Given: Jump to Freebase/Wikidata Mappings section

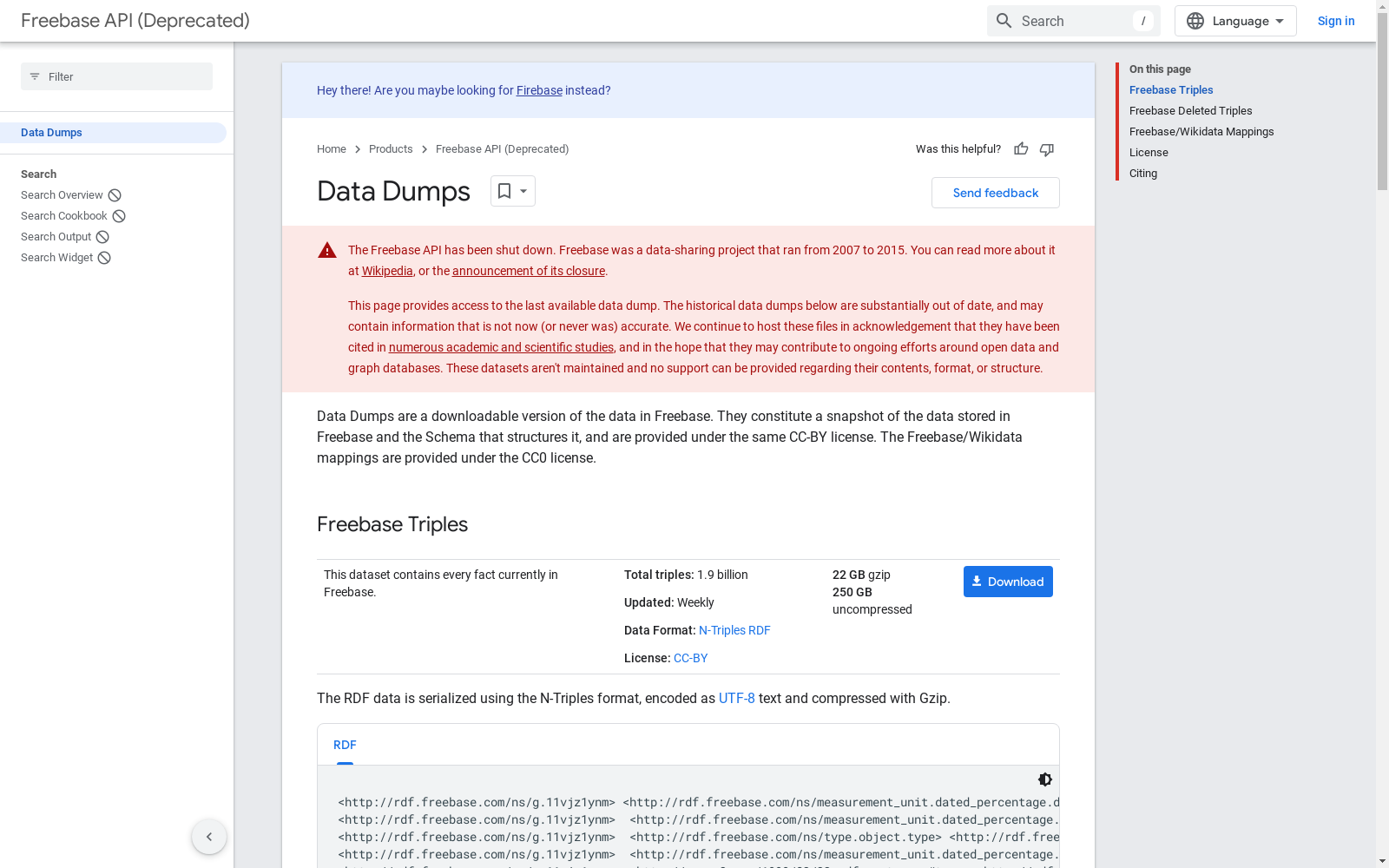Looking at the screenshot, I should pos(1201,132).
